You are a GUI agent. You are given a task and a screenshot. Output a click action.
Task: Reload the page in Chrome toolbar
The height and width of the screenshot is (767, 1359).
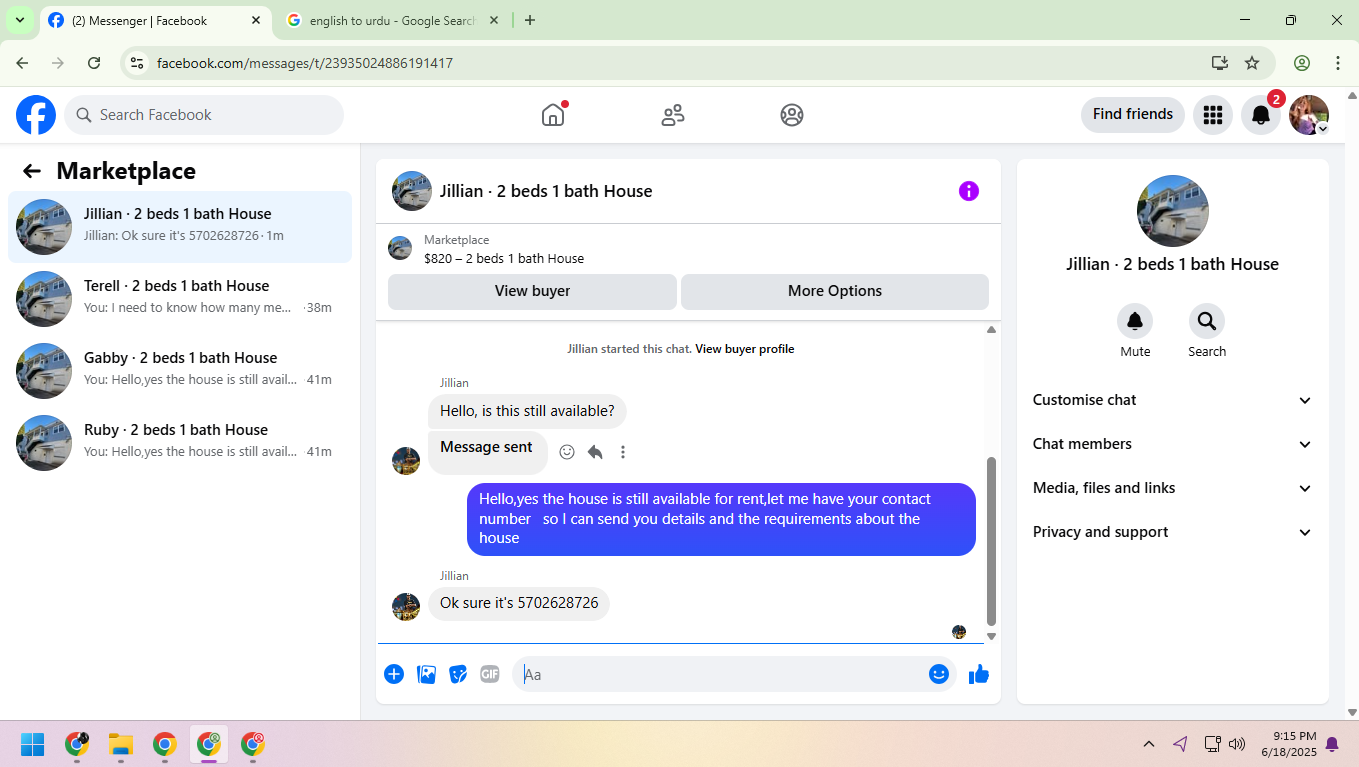coord(94,63)
